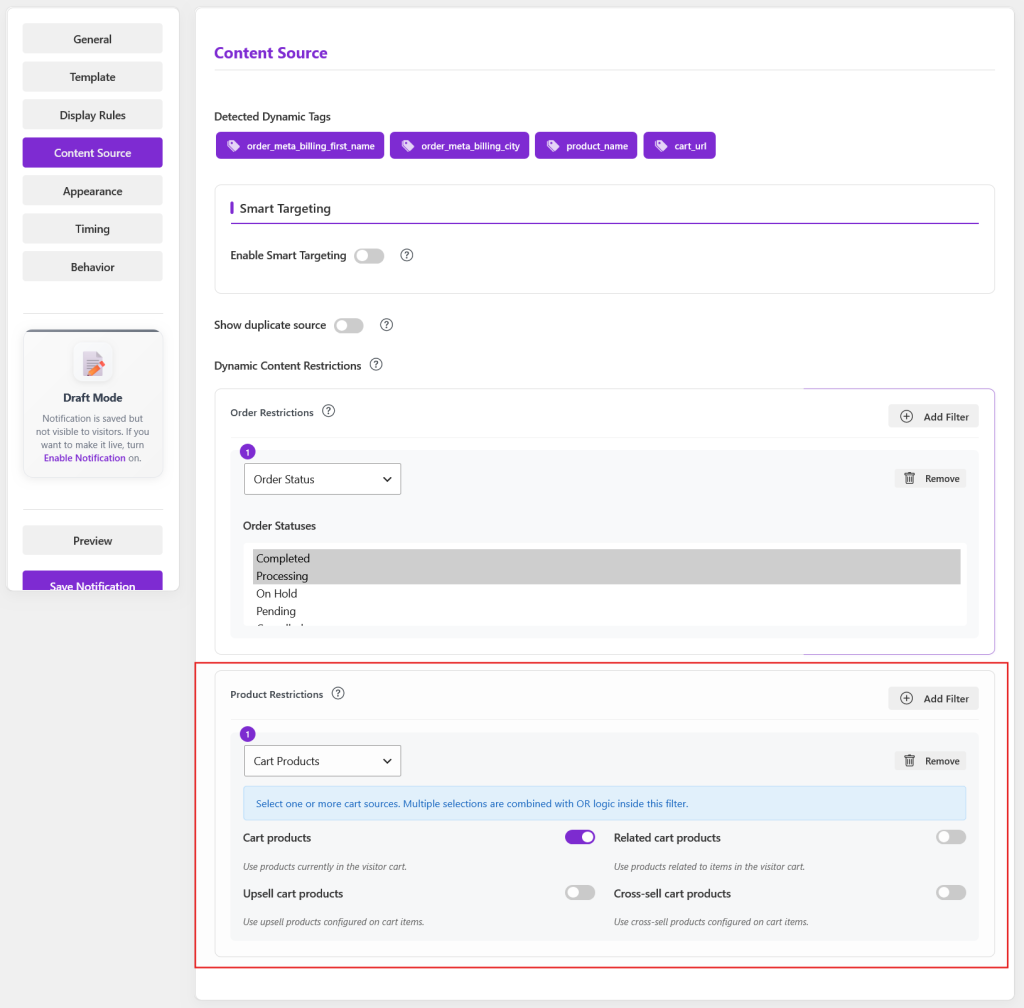Click the Preview button
1024x1008 pixels.
tap(93, 541)
